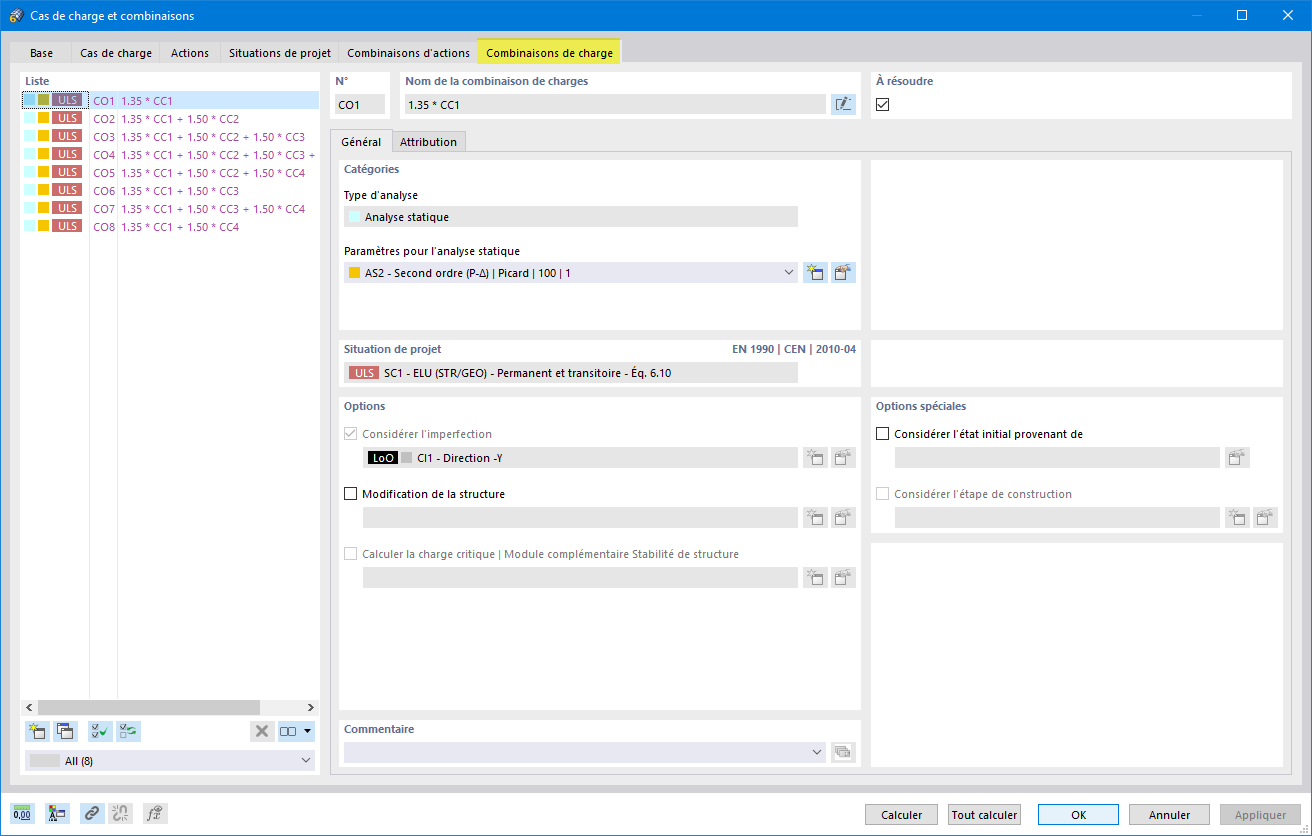Select row CO3 in the combination list
This screenshot has height=836, width=1312.
tap(170, 136)
